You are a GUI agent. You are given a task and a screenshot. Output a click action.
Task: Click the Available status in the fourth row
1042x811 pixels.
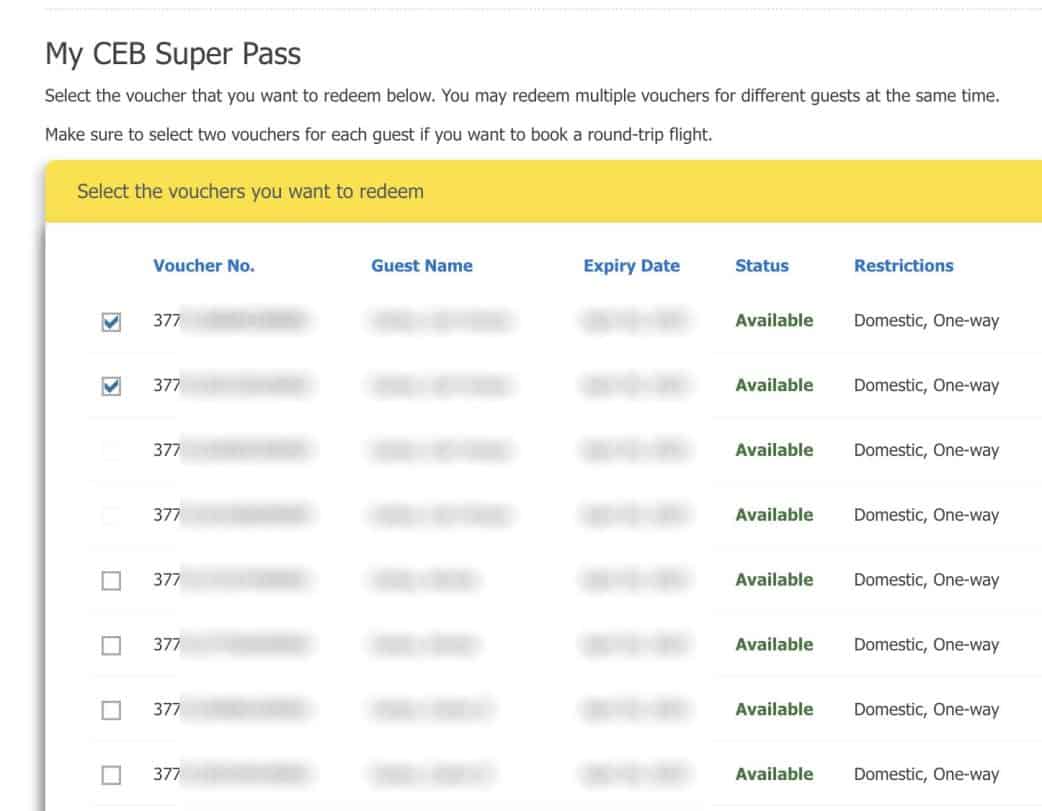(774, 515)
